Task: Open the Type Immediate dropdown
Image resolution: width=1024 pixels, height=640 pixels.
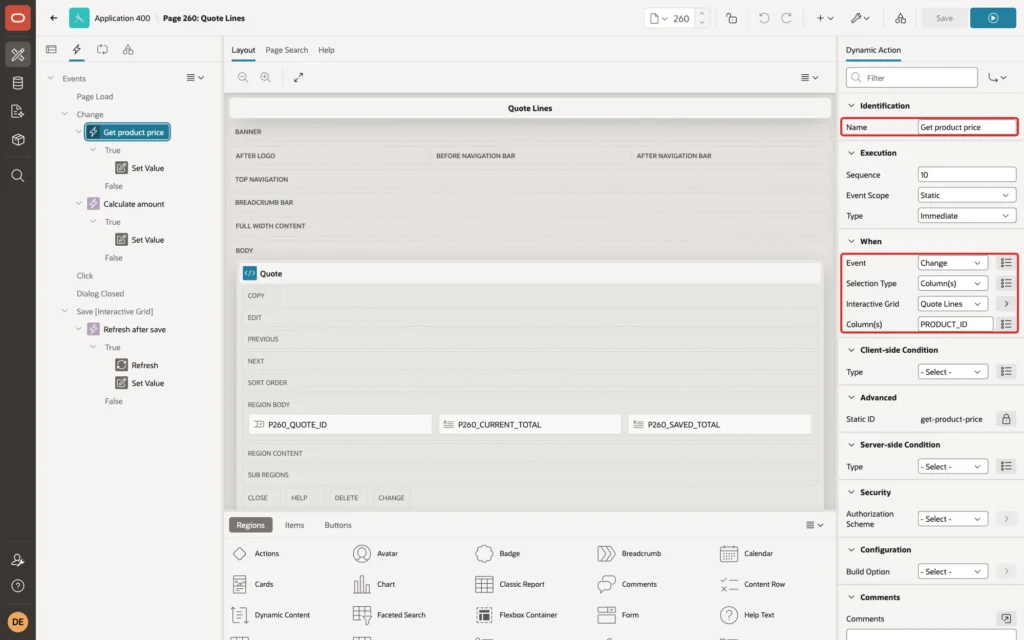Action: [966, 216]
